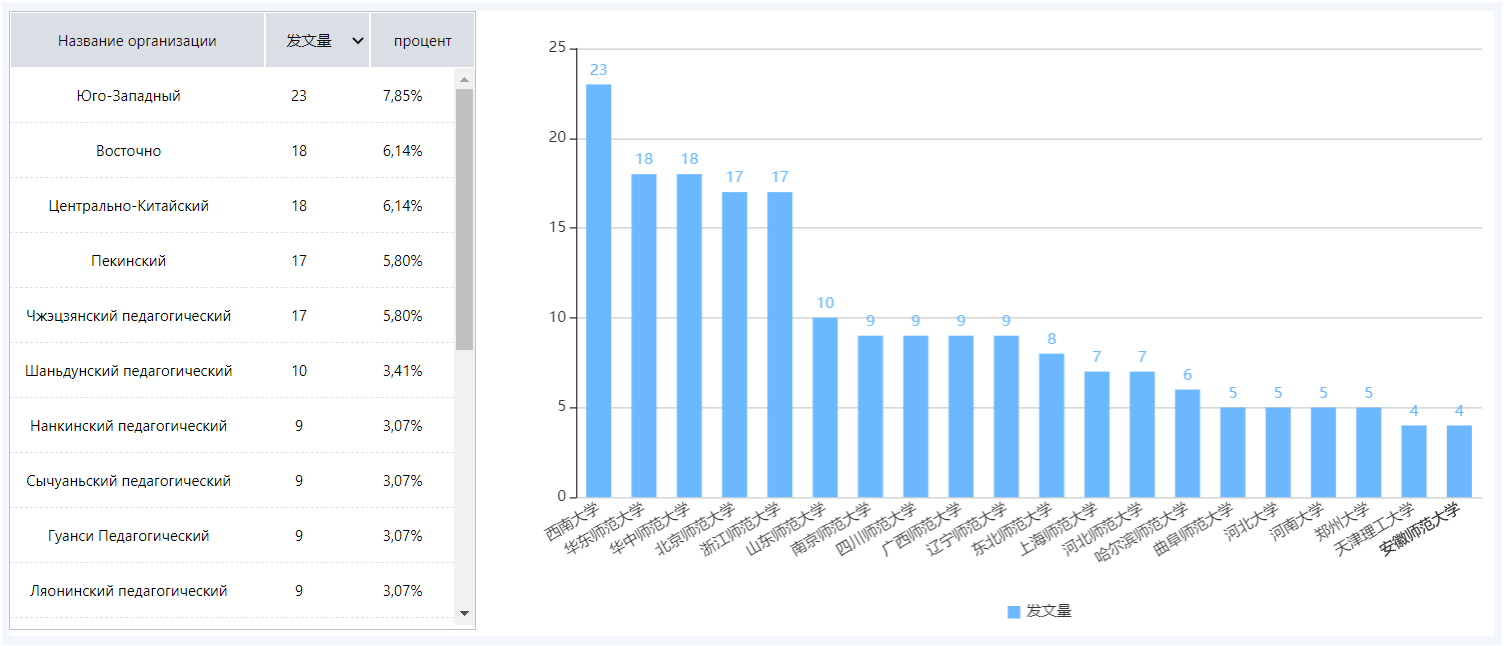Select the Пекинский row in table

pyautogui.click(x=128, y=261)
